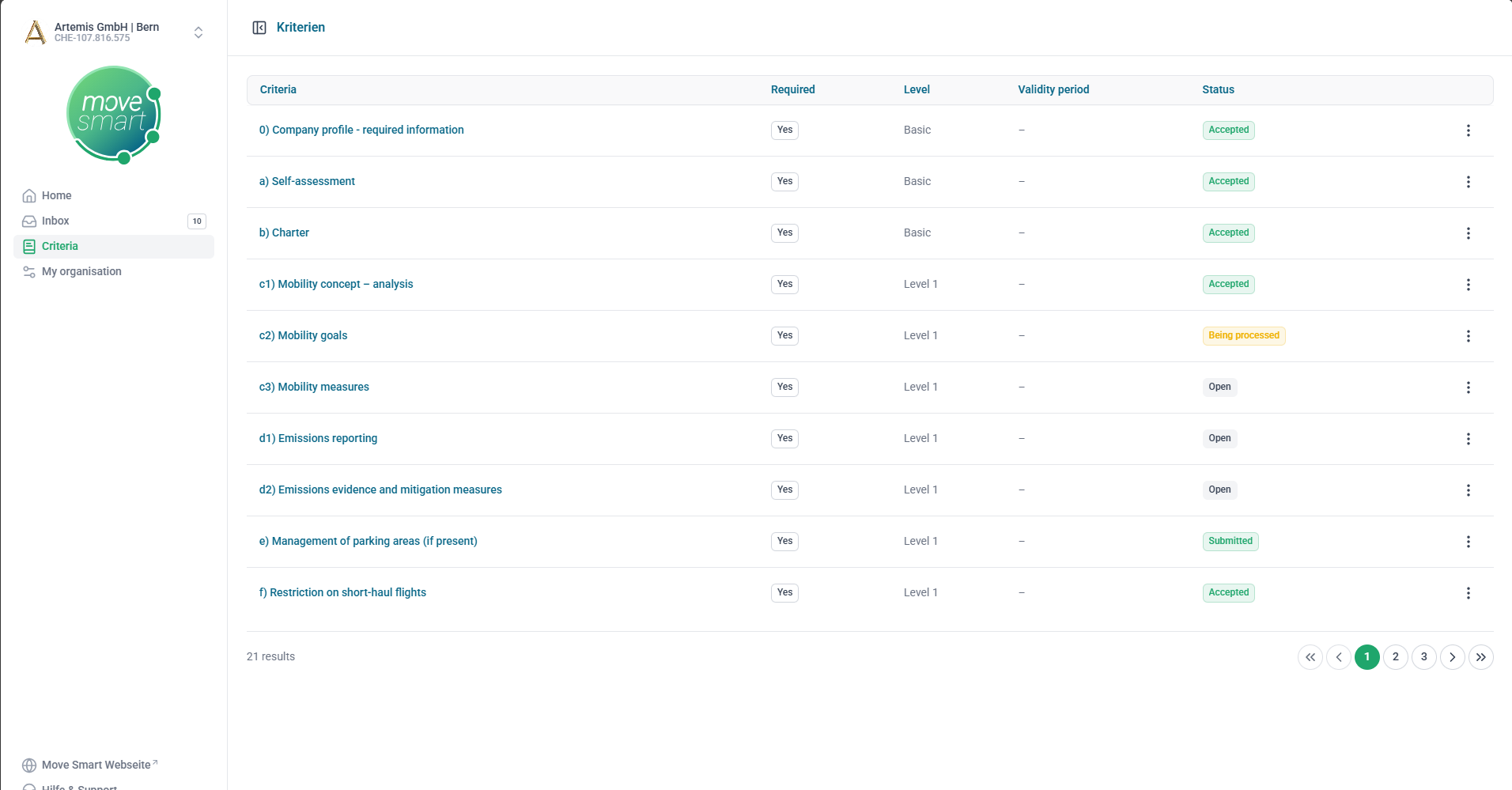
Task: Open options menu for Restriction on short-haul flights
Action: [x=1468, y=593]
